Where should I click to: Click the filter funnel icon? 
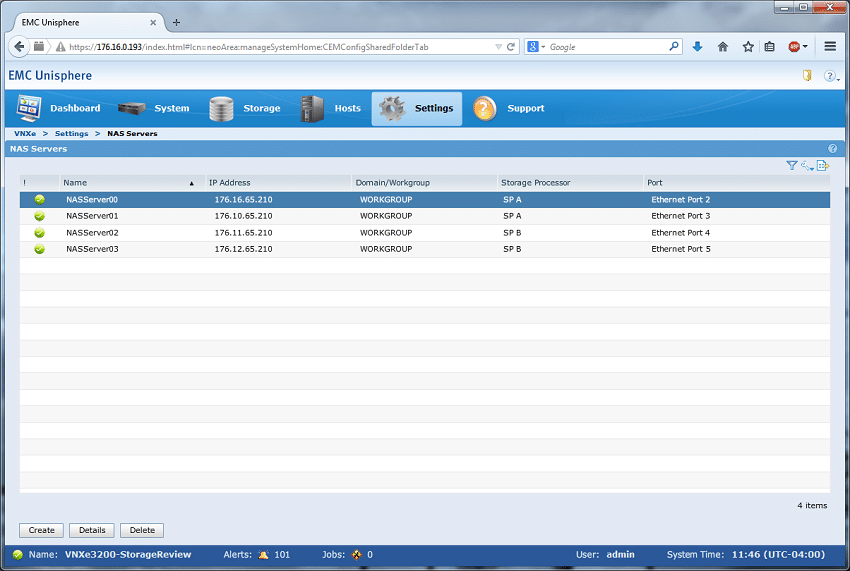tap(791, 165)
